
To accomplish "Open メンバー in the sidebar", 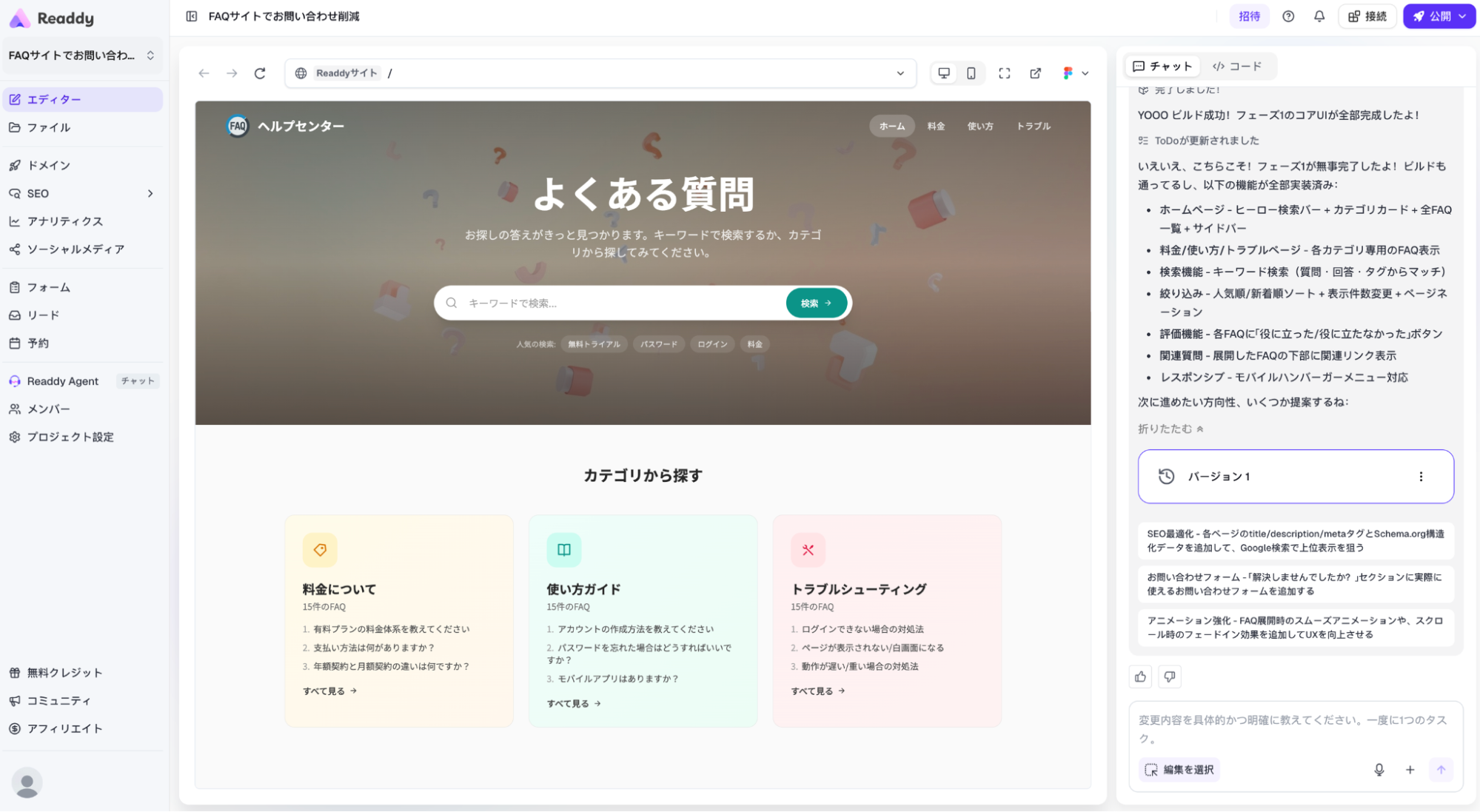I will (x=82, y=409).
